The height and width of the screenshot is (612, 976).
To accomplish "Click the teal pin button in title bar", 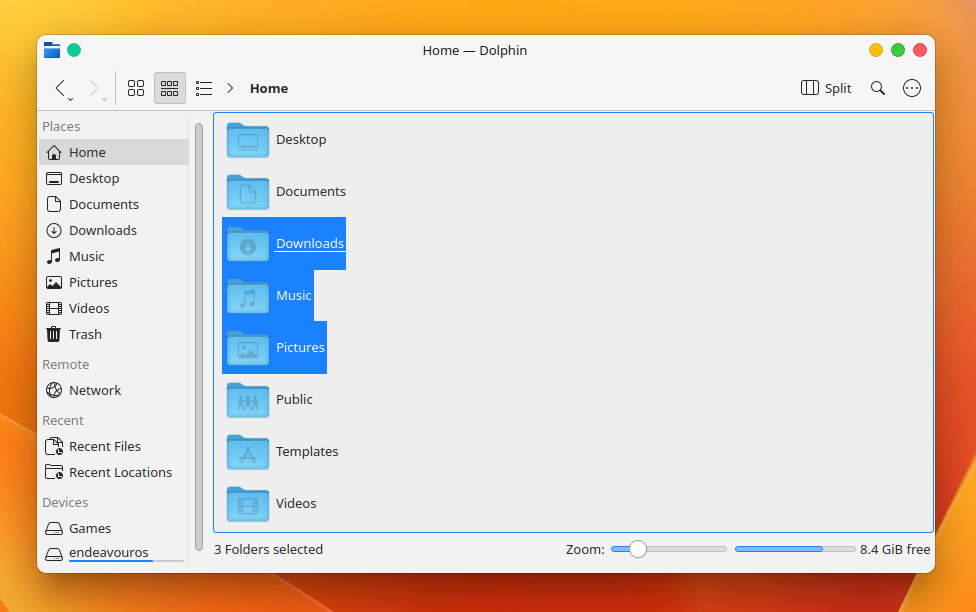I will pyautogui.click(x=74, y=50).
